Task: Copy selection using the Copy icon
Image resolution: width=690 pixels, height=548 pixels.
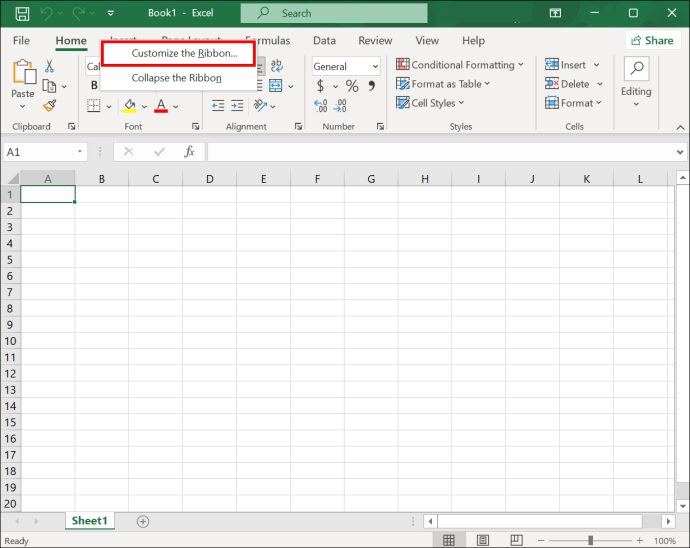Action: (x=49, y=86)
